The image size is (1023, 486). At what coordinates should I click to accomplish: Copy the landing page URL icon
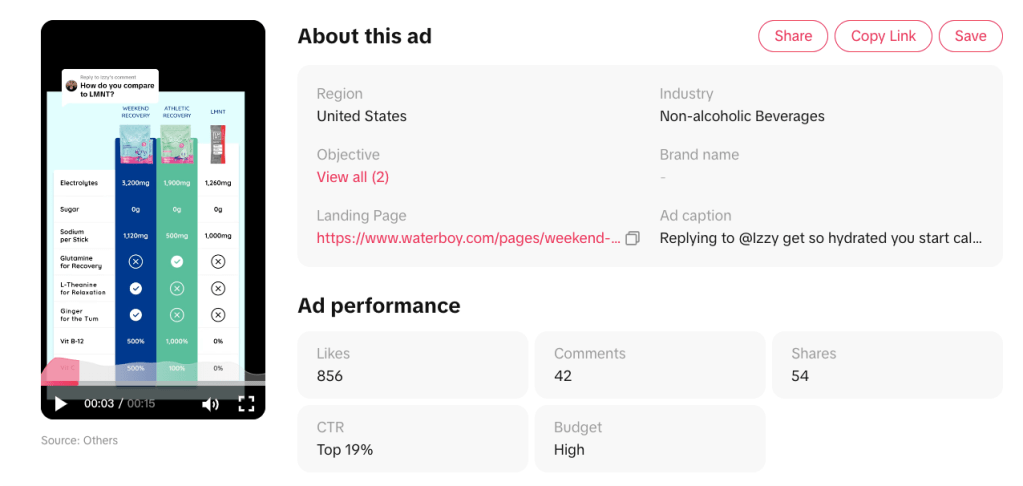click(632, 238)
